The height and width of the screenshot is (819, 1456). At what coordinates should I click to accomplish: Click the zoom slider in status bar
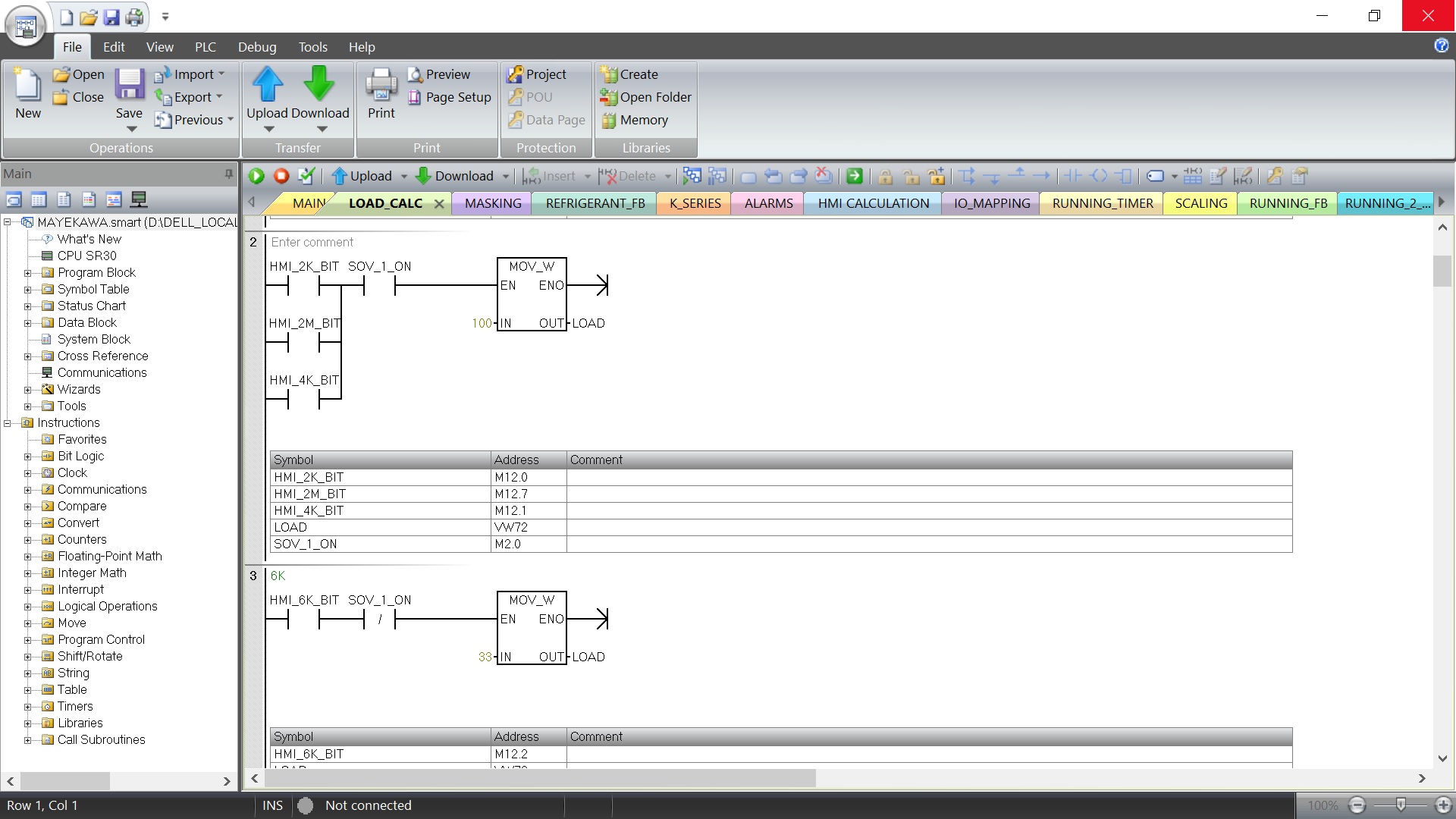point(1400,805)
